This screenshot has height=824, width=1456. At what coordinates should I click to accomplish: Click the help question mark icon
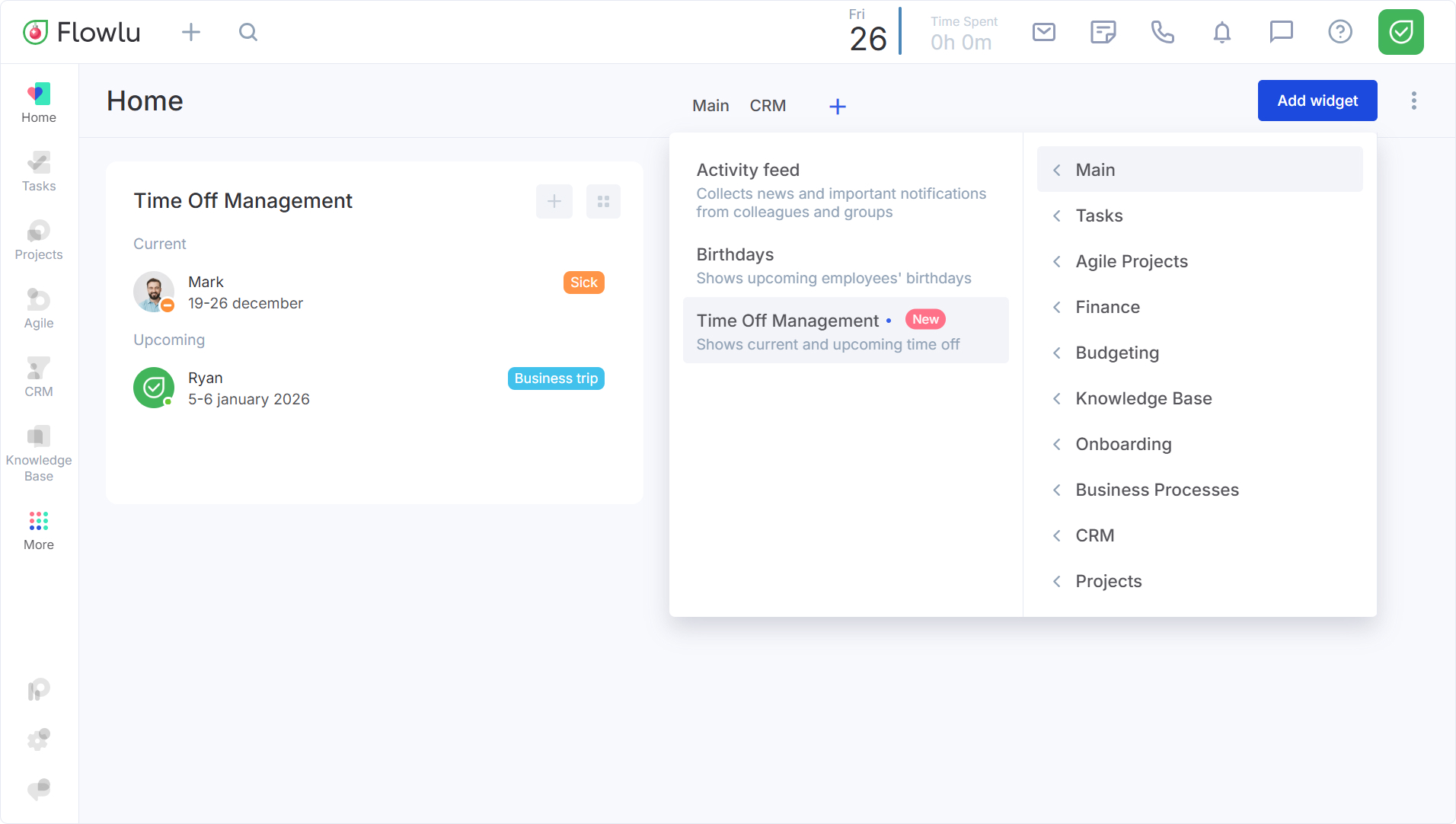(1339, 32)
